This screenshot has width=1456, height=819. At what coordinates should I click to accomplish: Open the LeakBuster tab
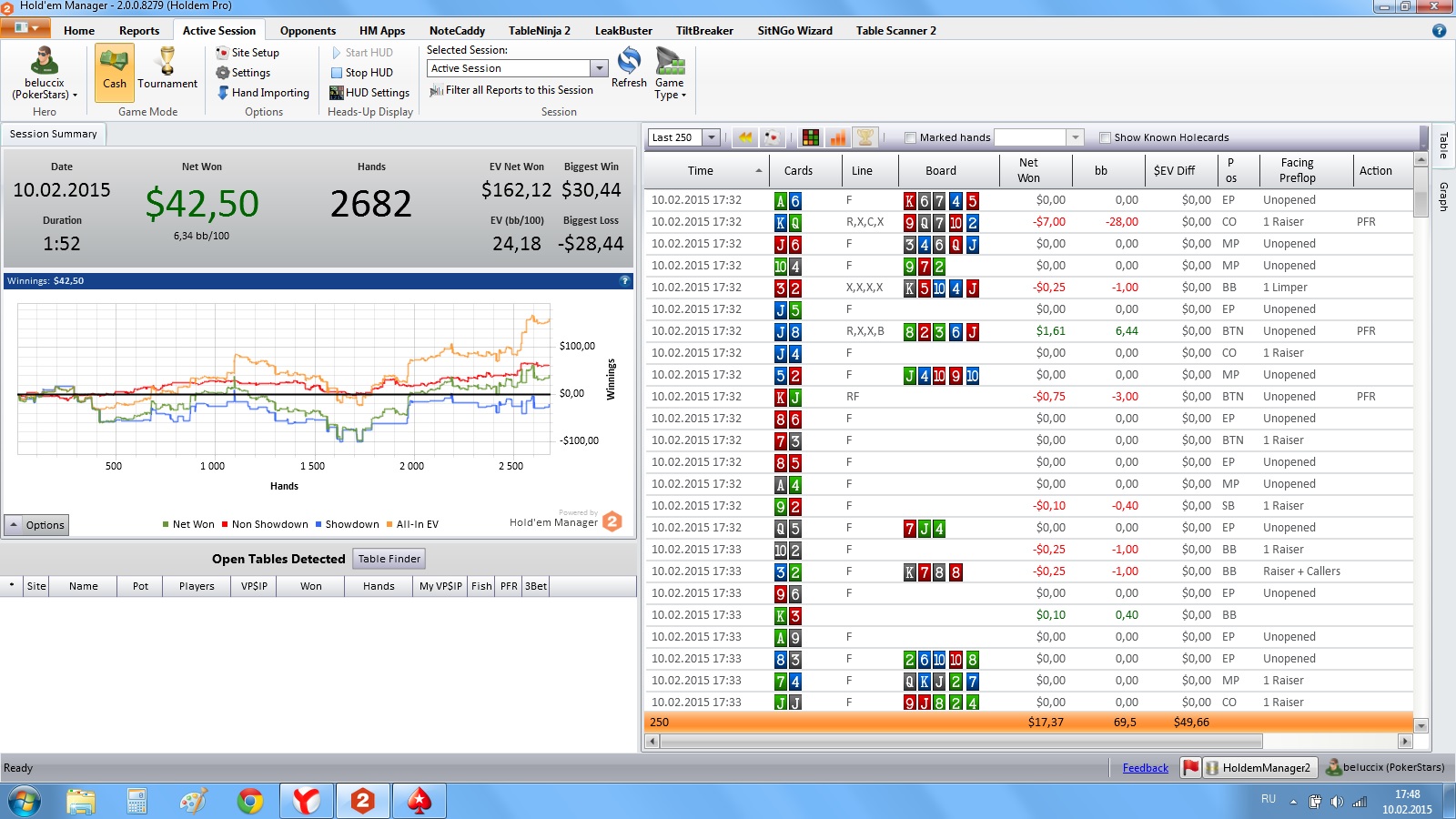623,31
